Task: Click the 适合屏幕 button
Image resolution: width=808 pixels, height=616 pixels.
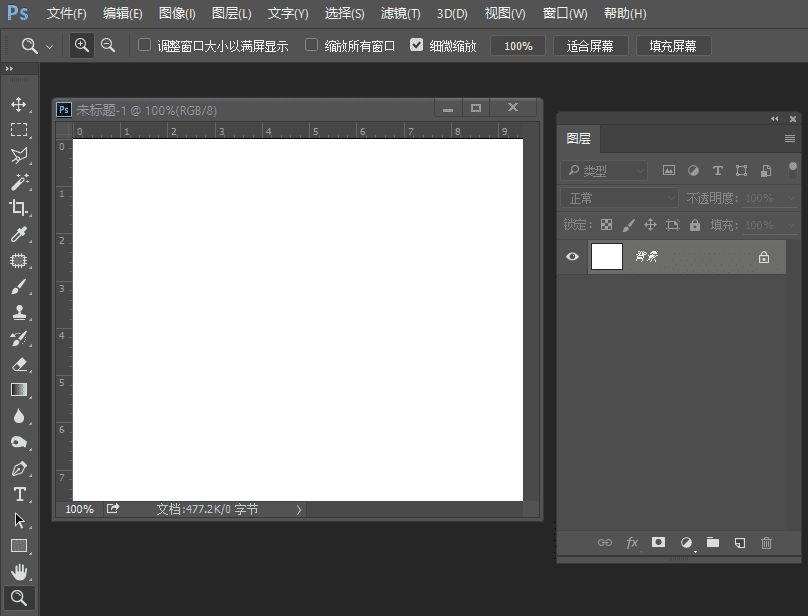Action: point(591,46)
